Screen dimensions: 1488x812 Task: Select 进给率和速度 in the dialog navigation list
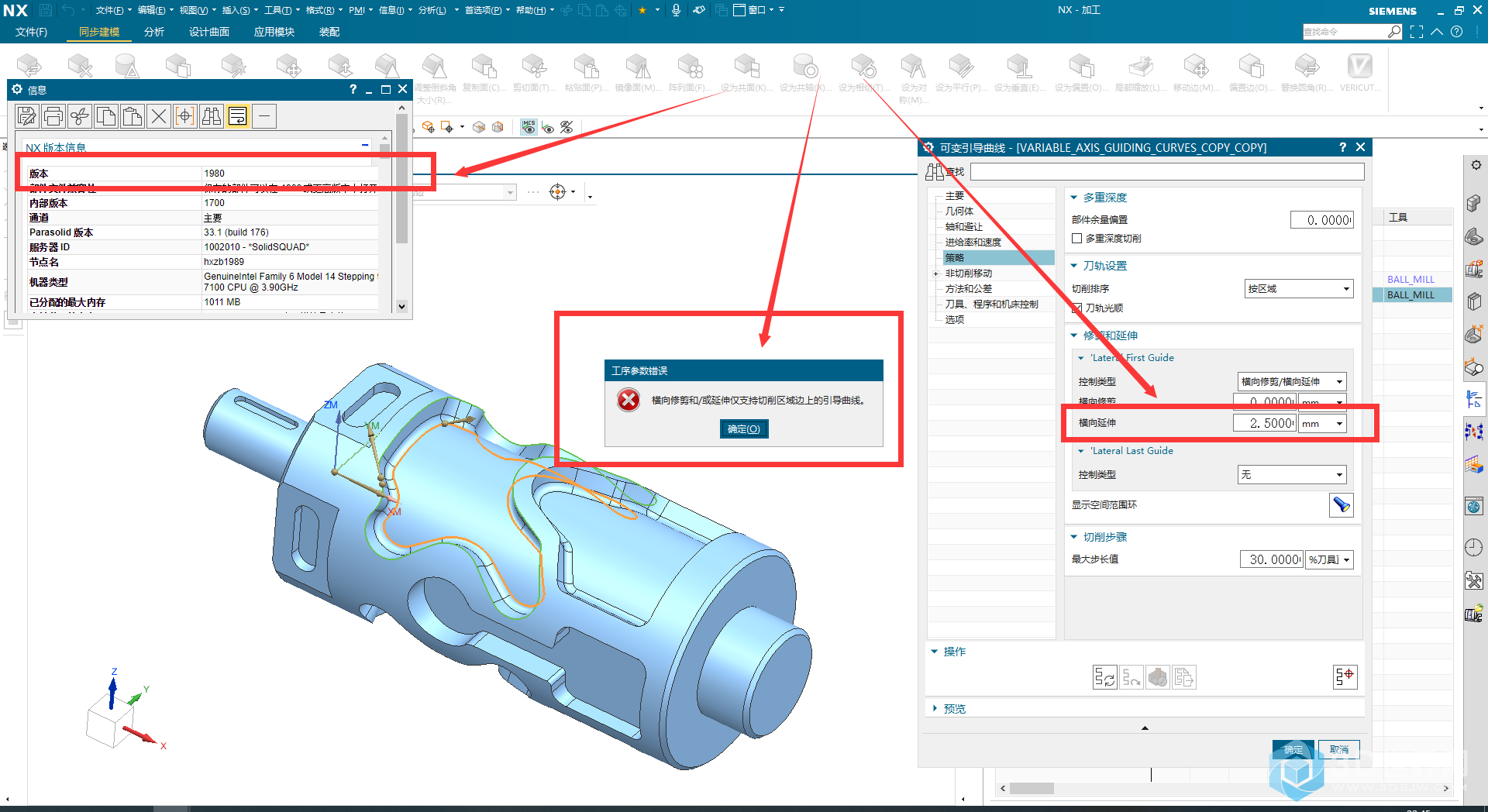point(973,243)
